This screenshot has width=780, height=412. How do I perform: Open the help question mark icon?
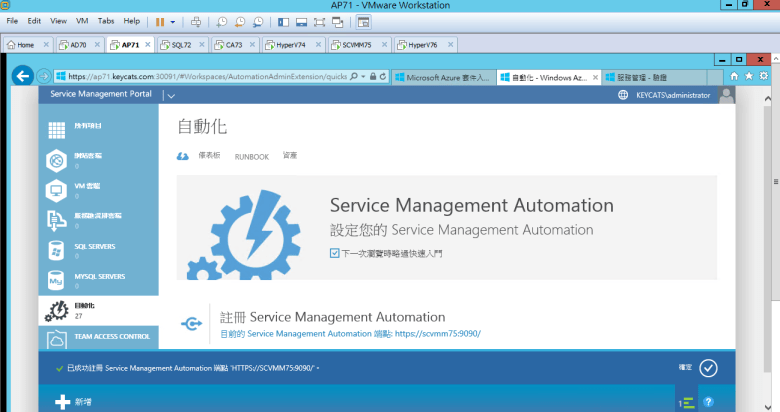click(708, 402)
